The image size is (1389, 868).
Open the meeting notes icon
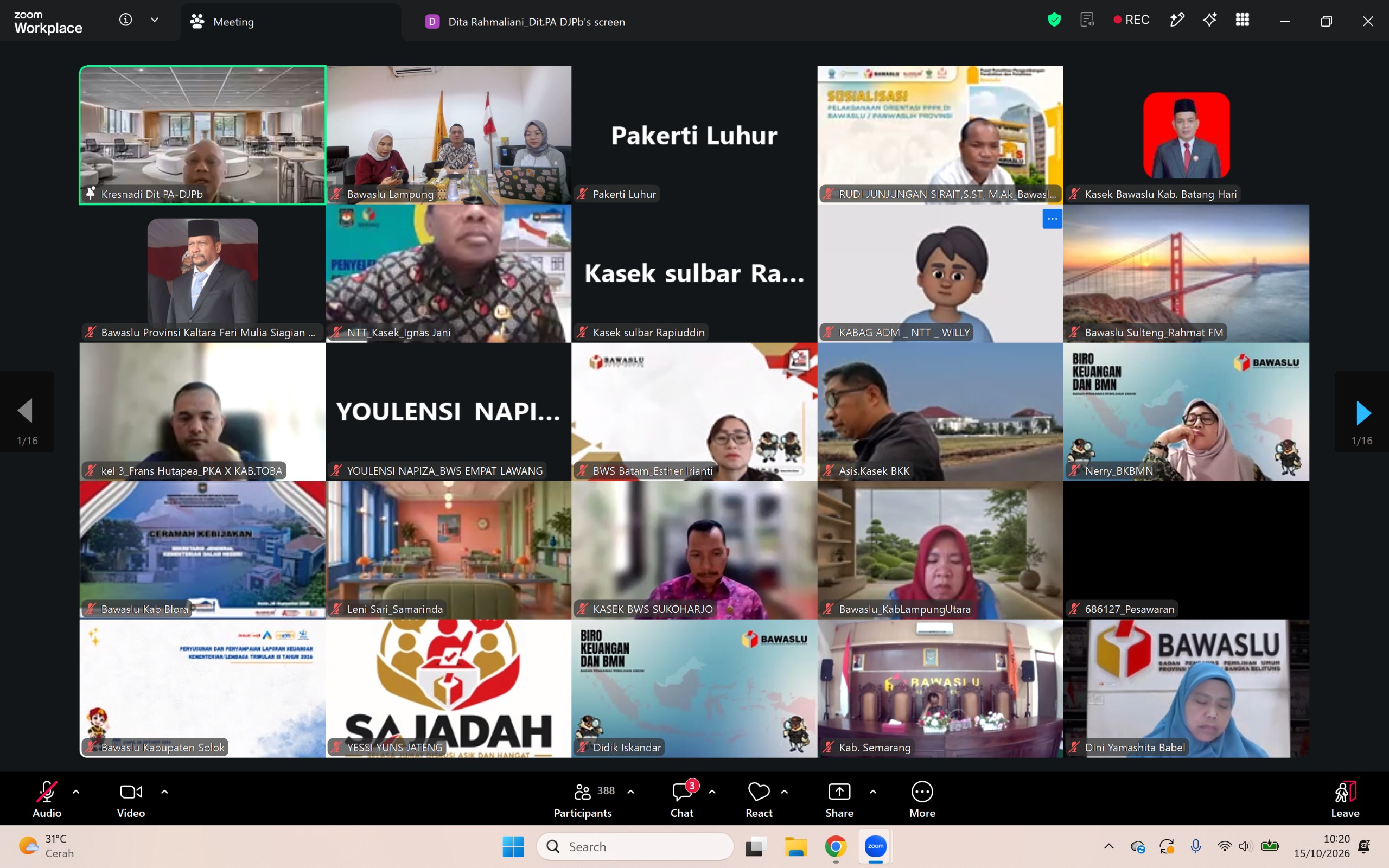1087,20
